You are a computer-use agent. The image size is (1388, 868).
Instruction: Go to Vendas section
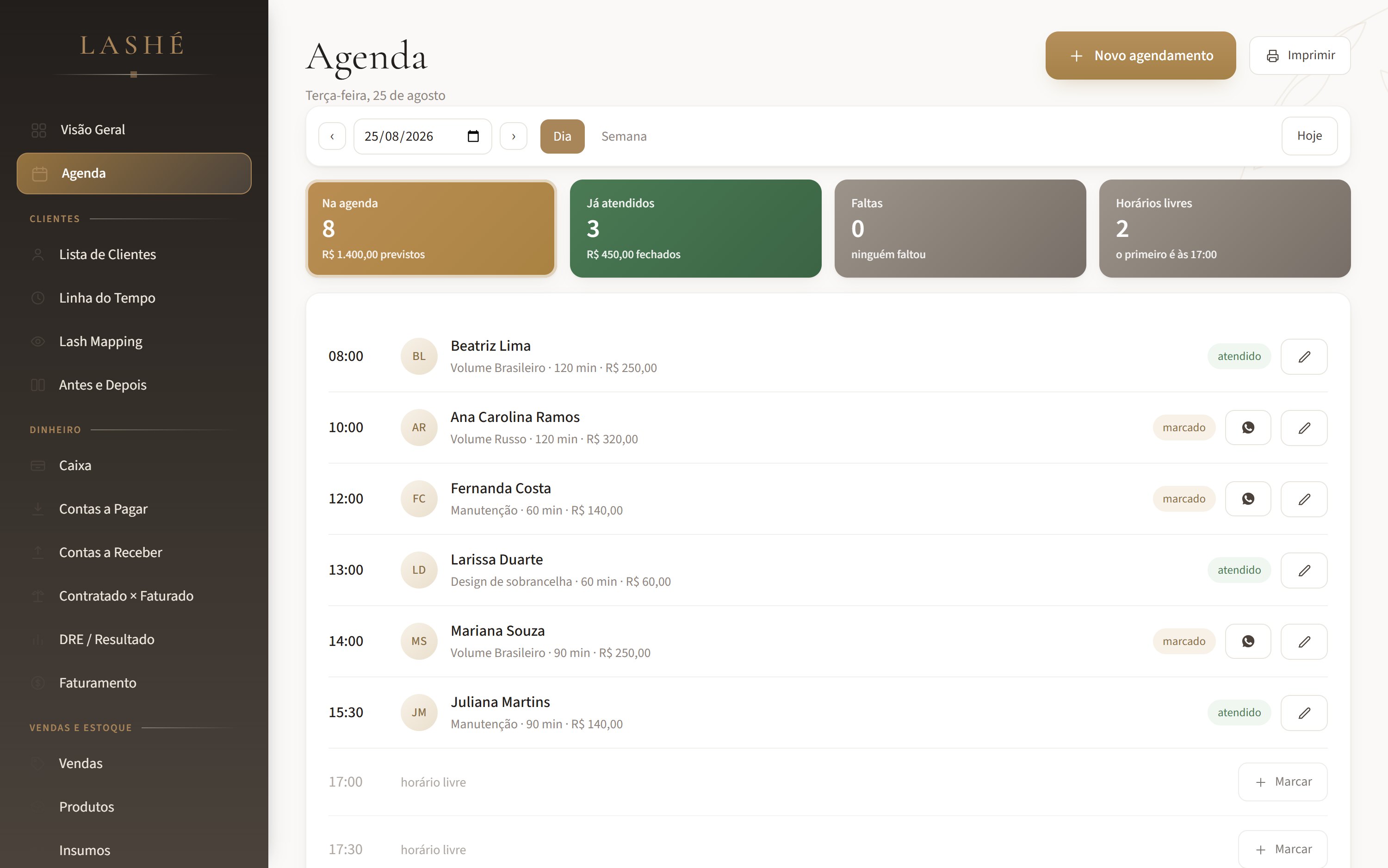click(x=134, y=763)
